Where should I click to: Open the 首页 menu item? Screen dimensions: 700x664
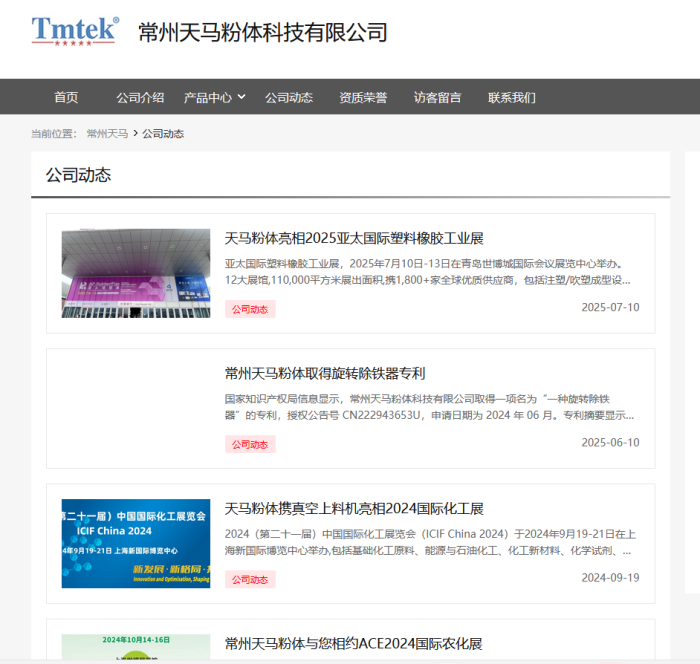pos(66,97)
